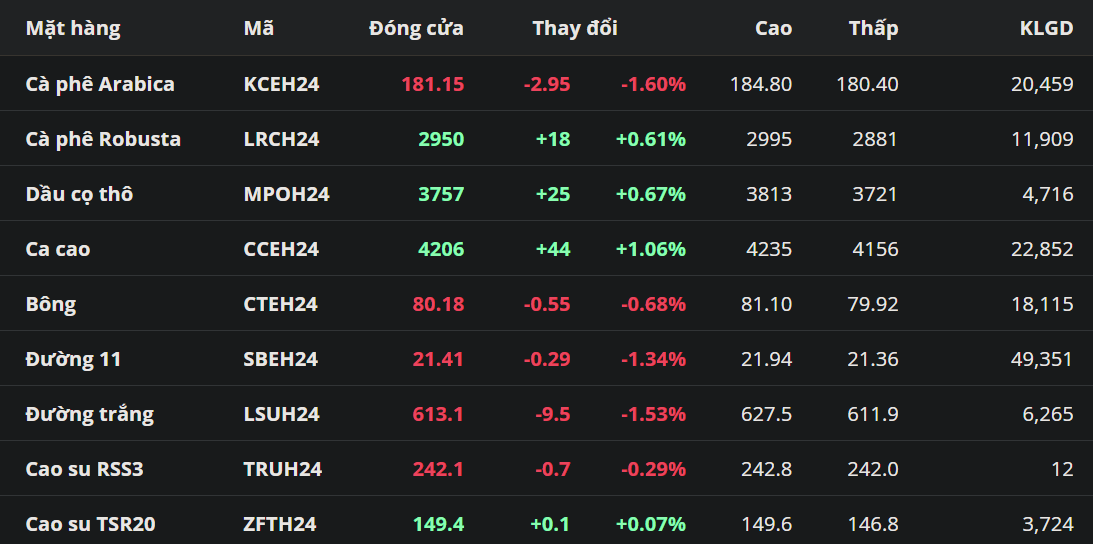
Task: Click the Mặt hàng column header
Action: [x=73, y=28]
